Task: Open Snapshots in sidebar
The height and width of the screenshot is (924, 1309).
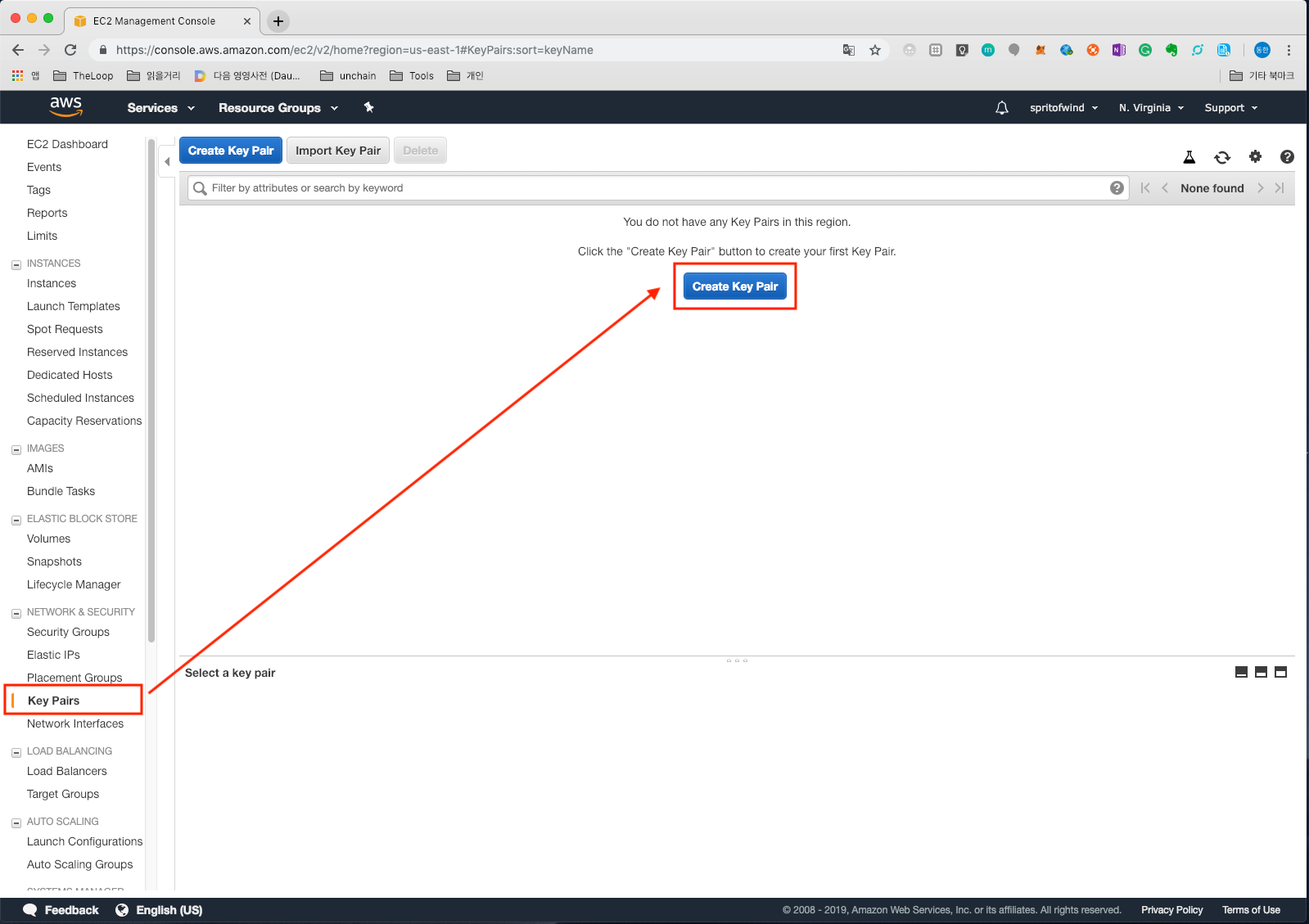Action: (x=54, y=561)
